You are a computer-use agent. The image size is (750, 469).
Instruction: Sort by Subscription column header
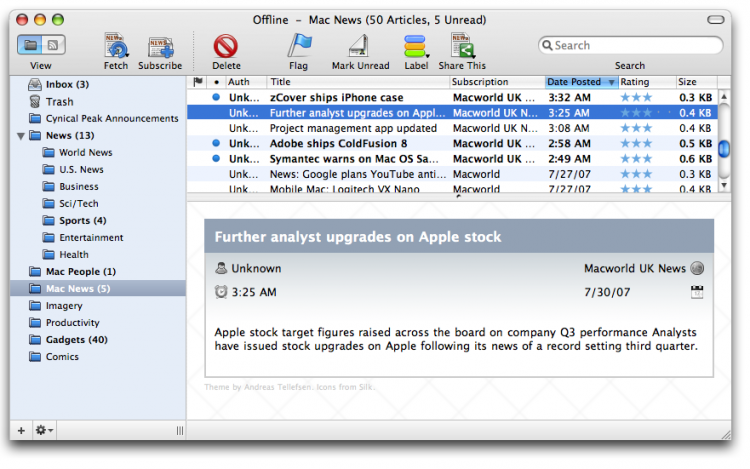click(497, 82)
